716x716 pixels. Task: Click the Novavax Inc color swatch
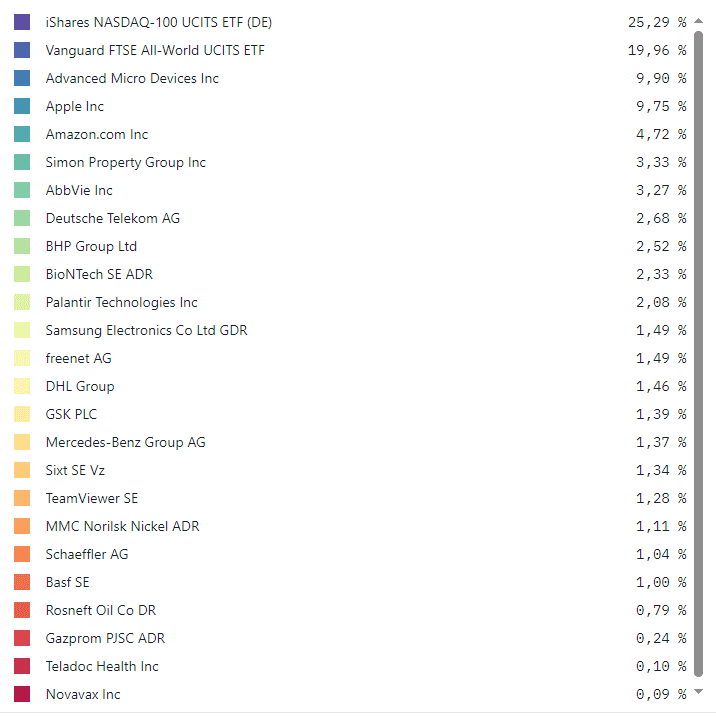(22, 694)
